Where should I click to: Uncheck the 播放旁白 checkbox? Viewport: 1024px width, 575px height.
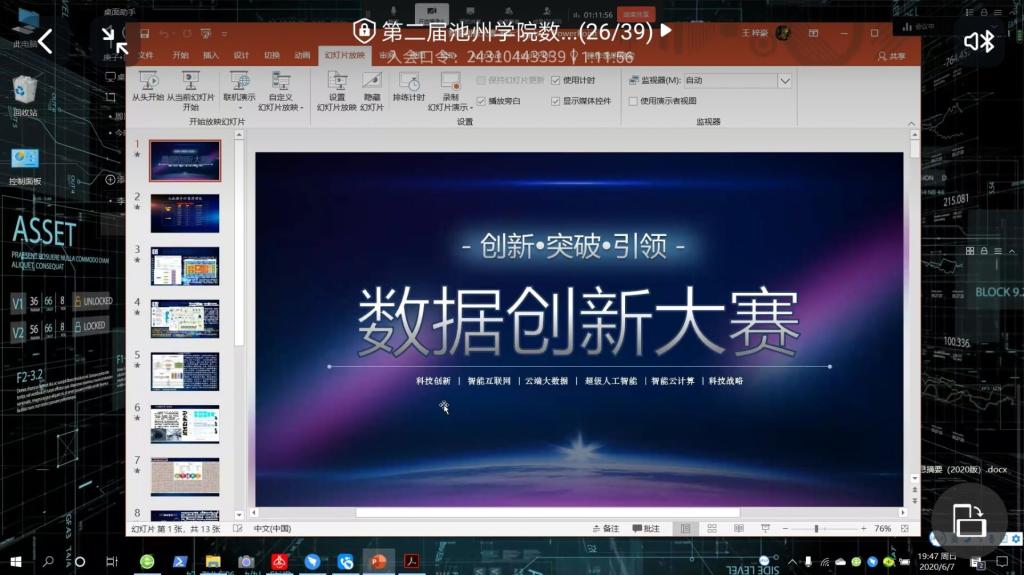click(x=481, y=101)
